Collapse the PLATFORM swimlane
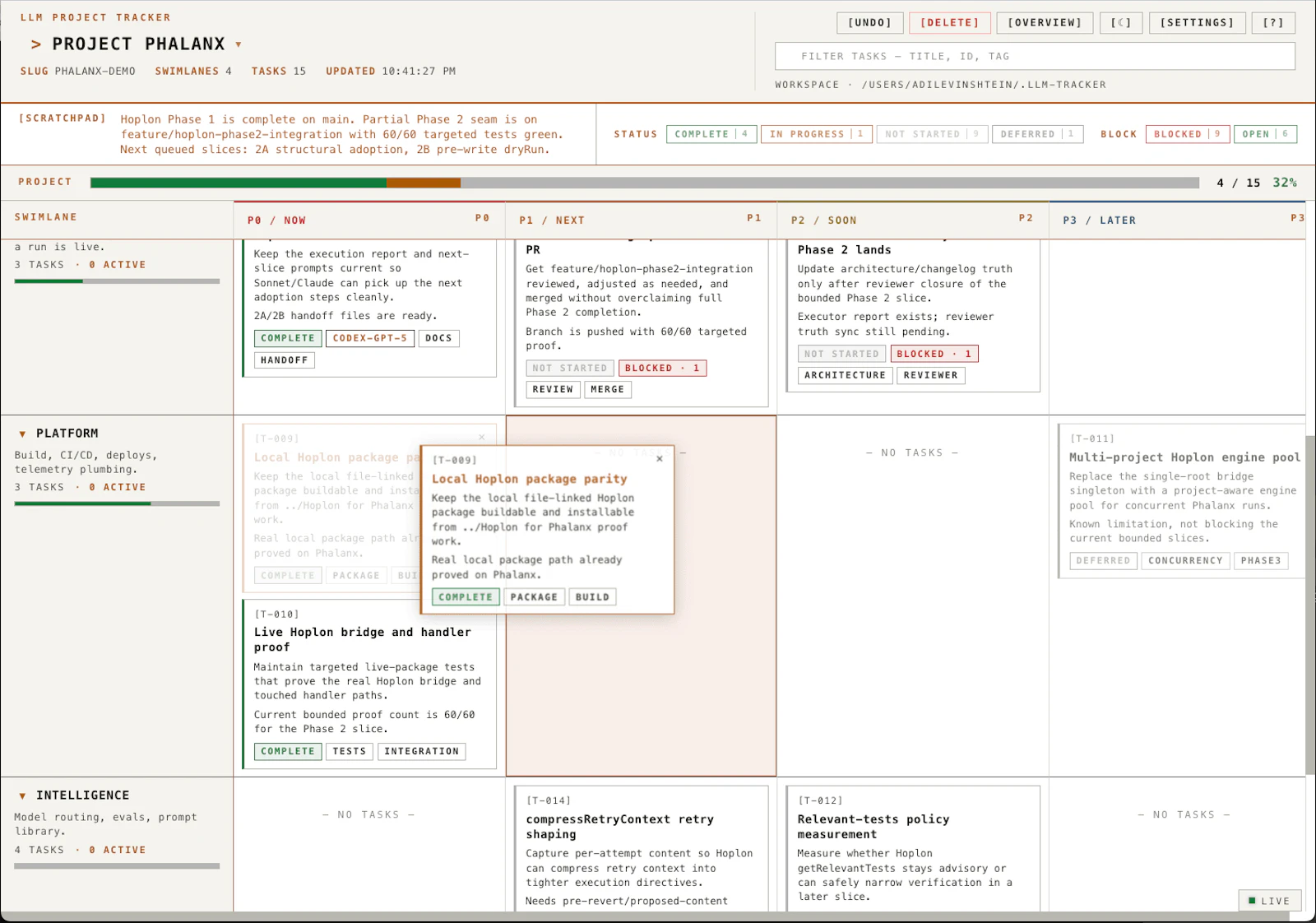Screen dimensions: 1316x923 (x=22, y=433)
